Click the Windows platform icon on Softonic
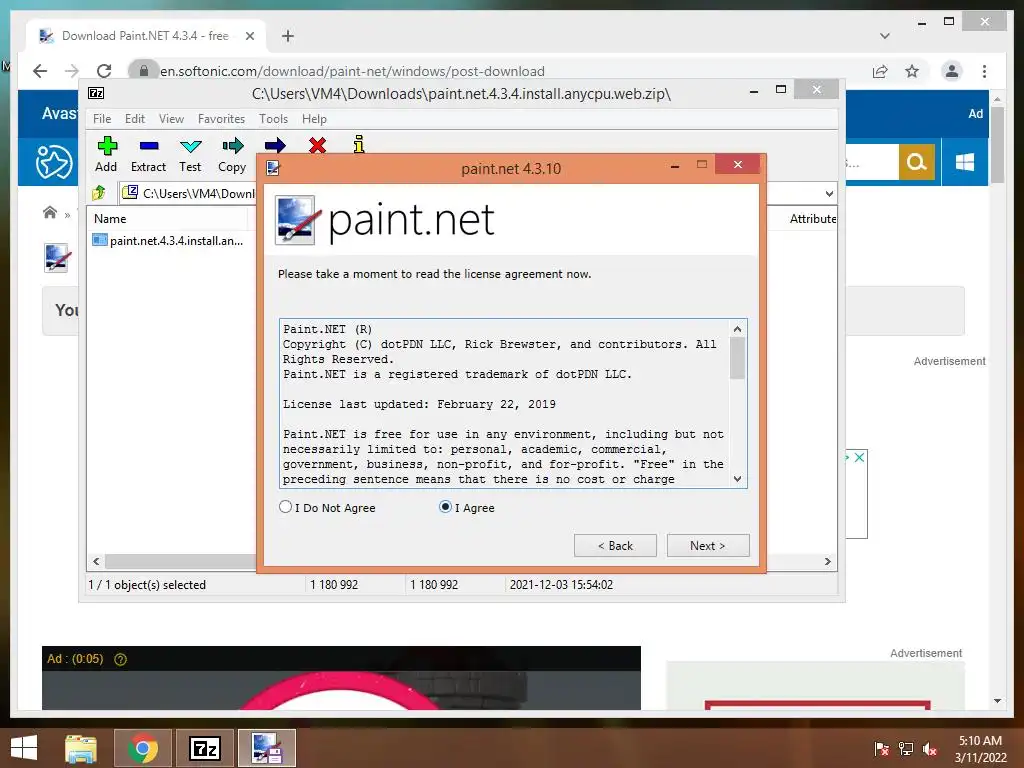The width and height of the screenshot is (1024, 768). (965, 161)
